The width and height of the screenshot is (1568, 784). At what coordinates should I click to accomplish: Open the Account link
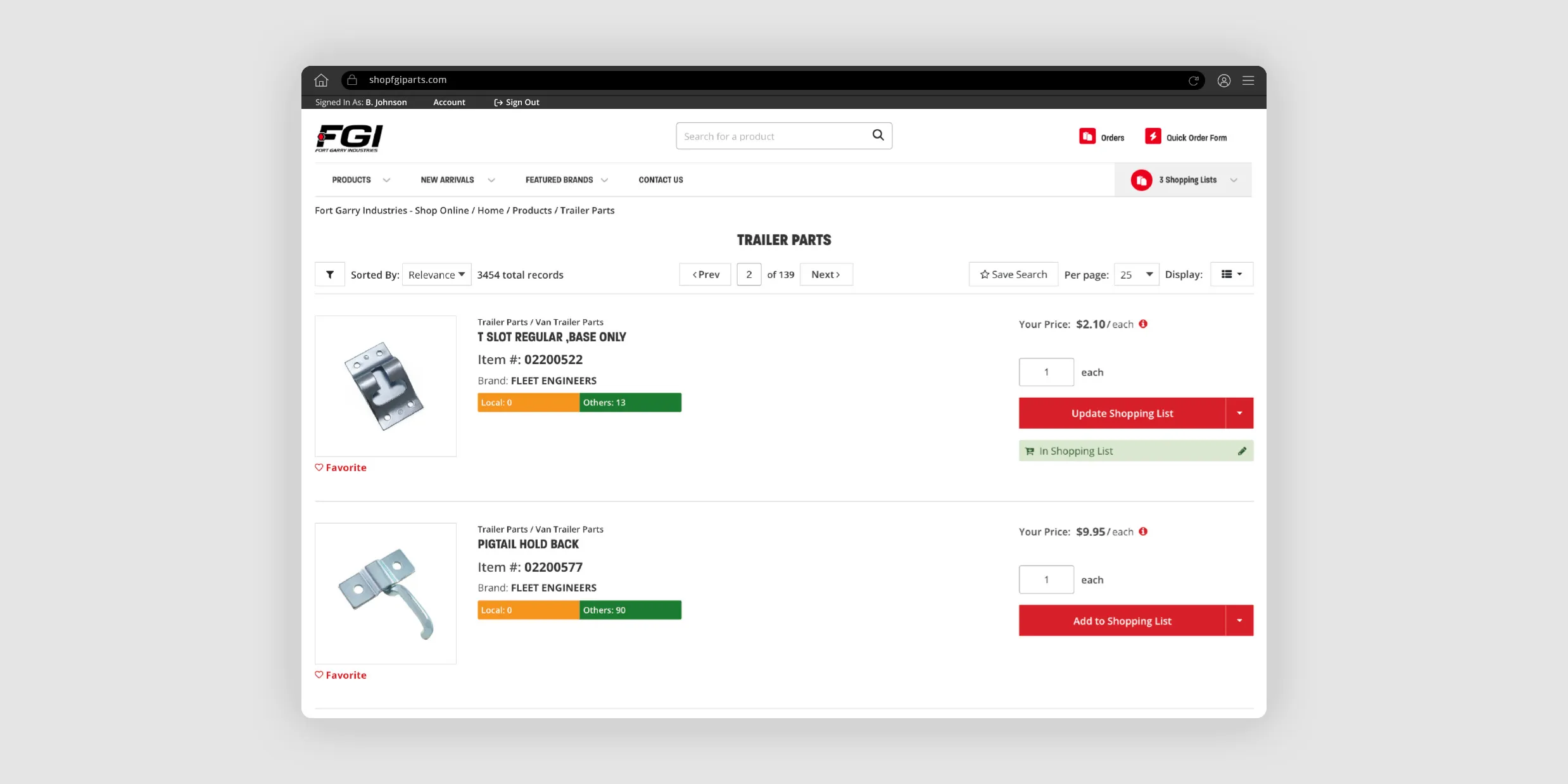[449, 102]
